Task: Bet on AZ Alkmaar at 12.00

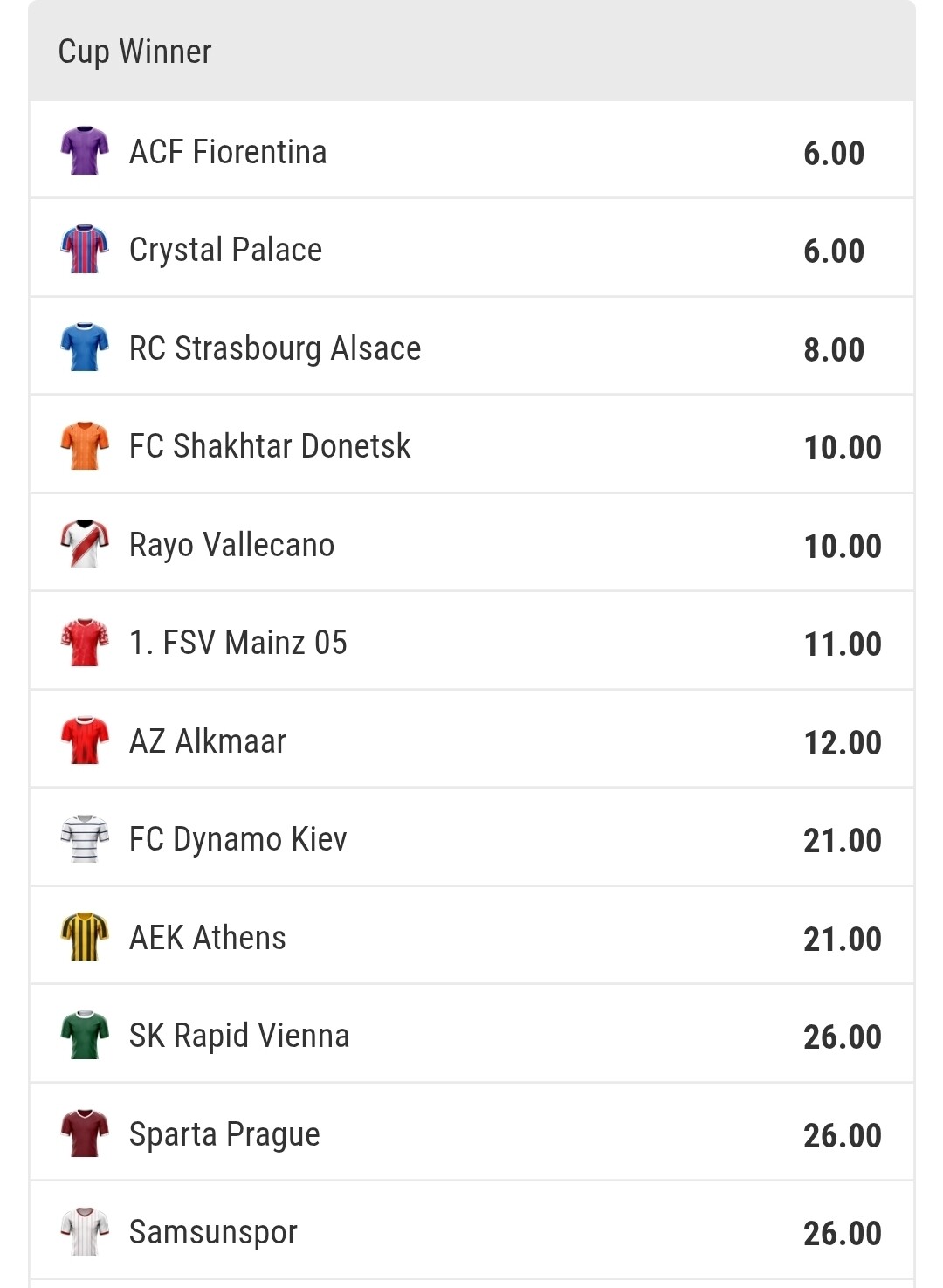Action: pyautogui.click(x=843, y=742)
